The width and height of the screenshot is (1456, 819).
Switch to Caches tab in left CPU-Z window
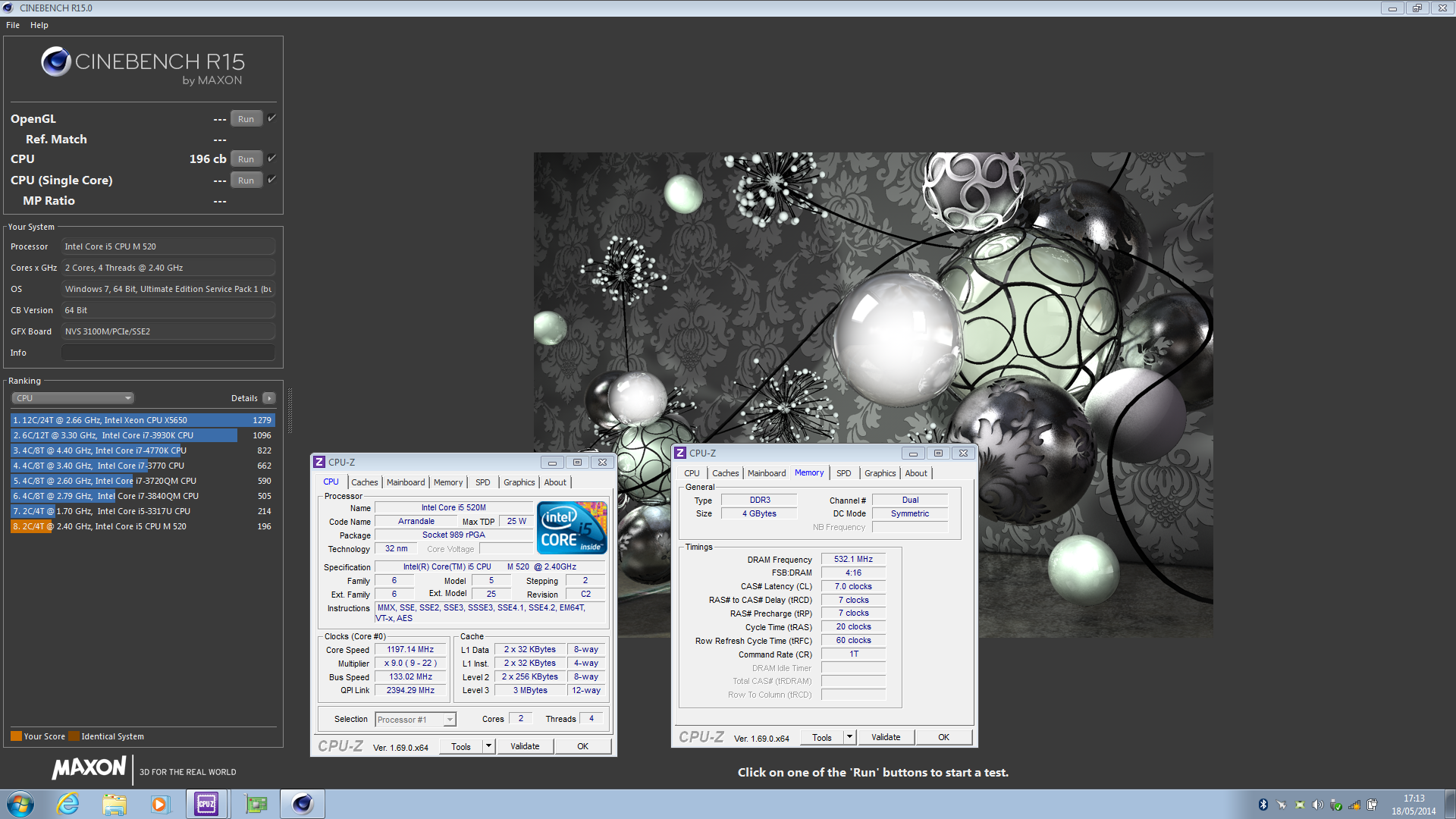[364, 482]
